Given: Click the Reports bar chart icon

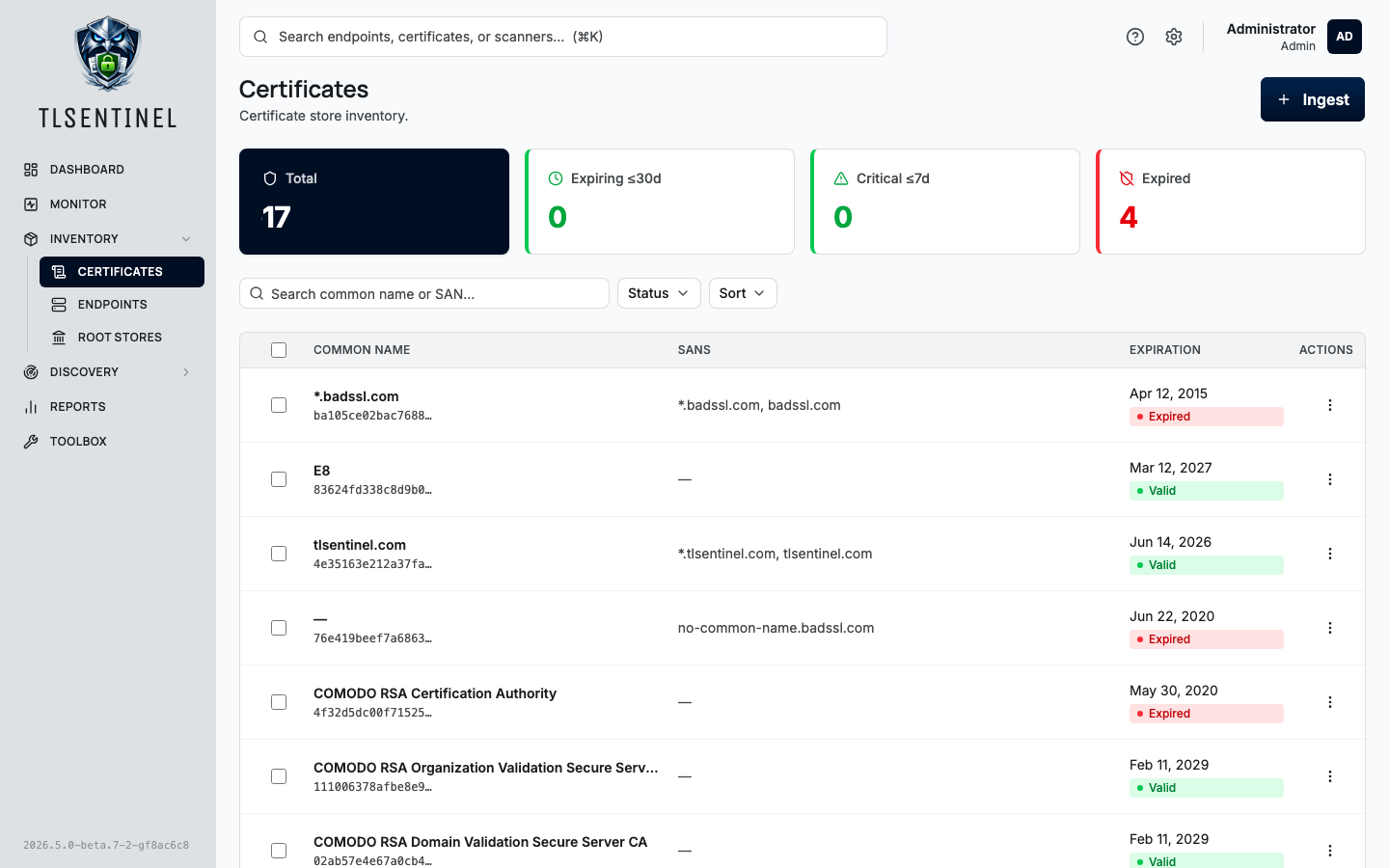Looking at the screenshot, I should [x=31, y=407].
